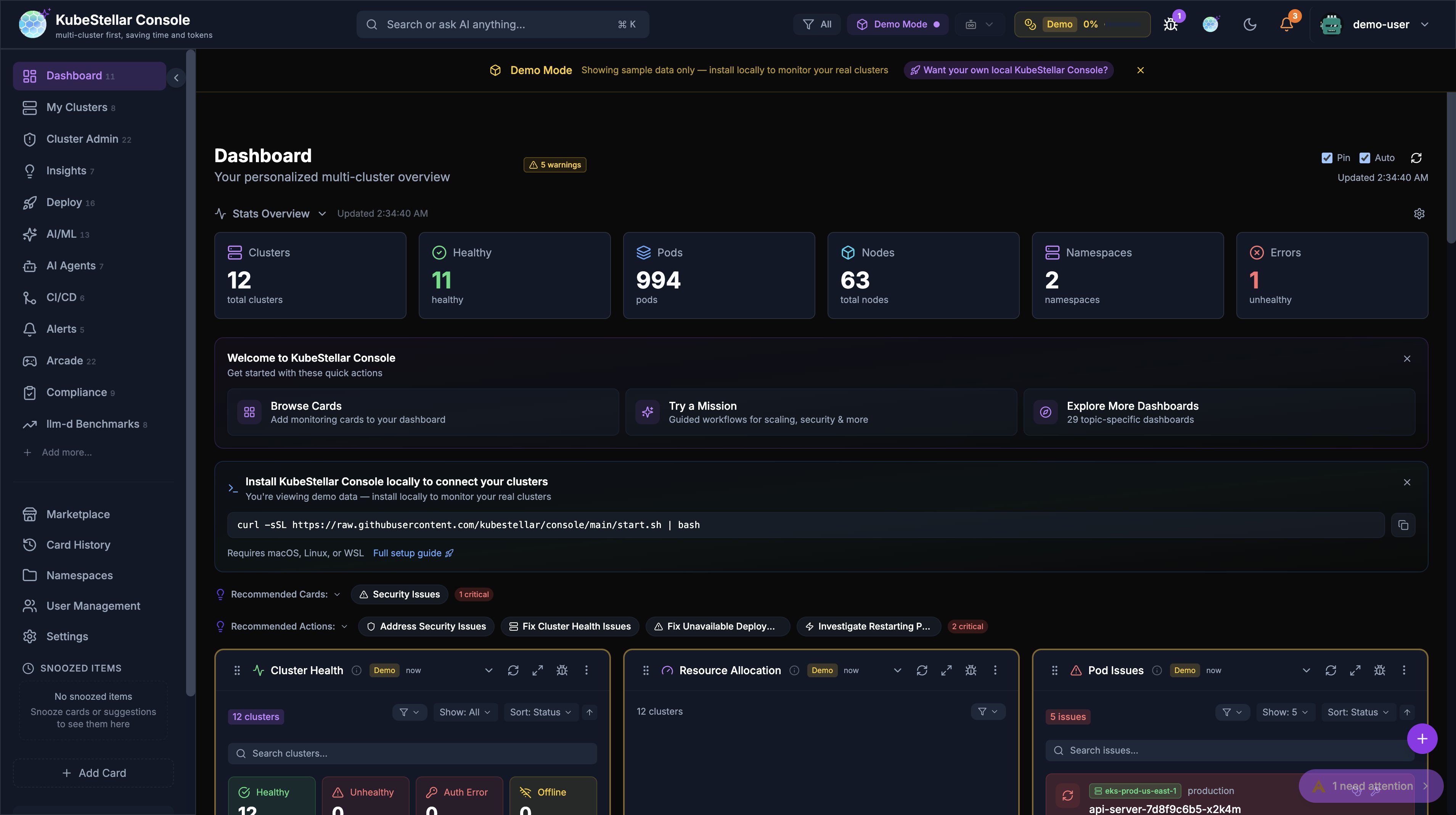The image size is (1456, 815).
Task: Open the Alerts section in the sidebar
Action: [62, 329]
